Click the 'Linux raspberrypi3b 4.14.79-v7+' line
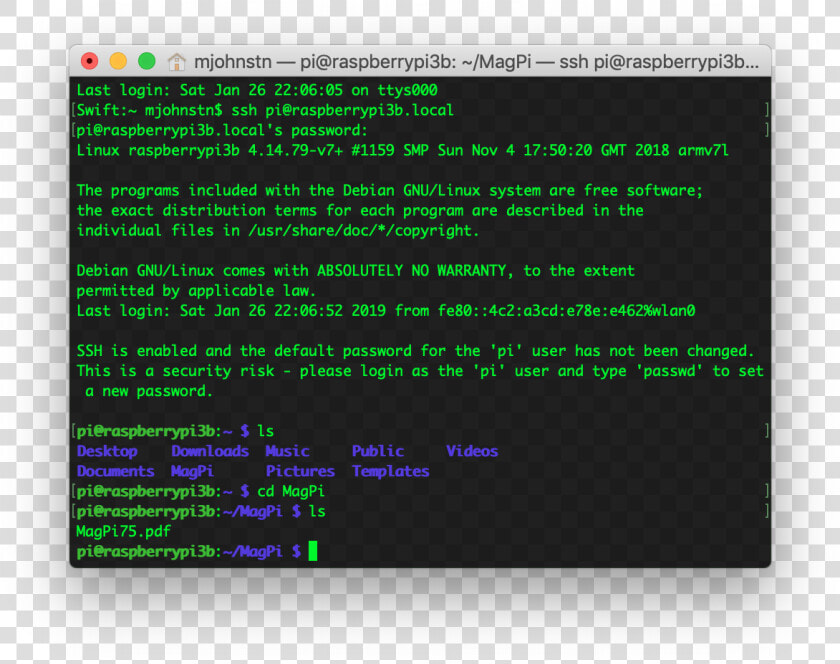The width and height of the screenshot is (840, 664). point(403,151)
